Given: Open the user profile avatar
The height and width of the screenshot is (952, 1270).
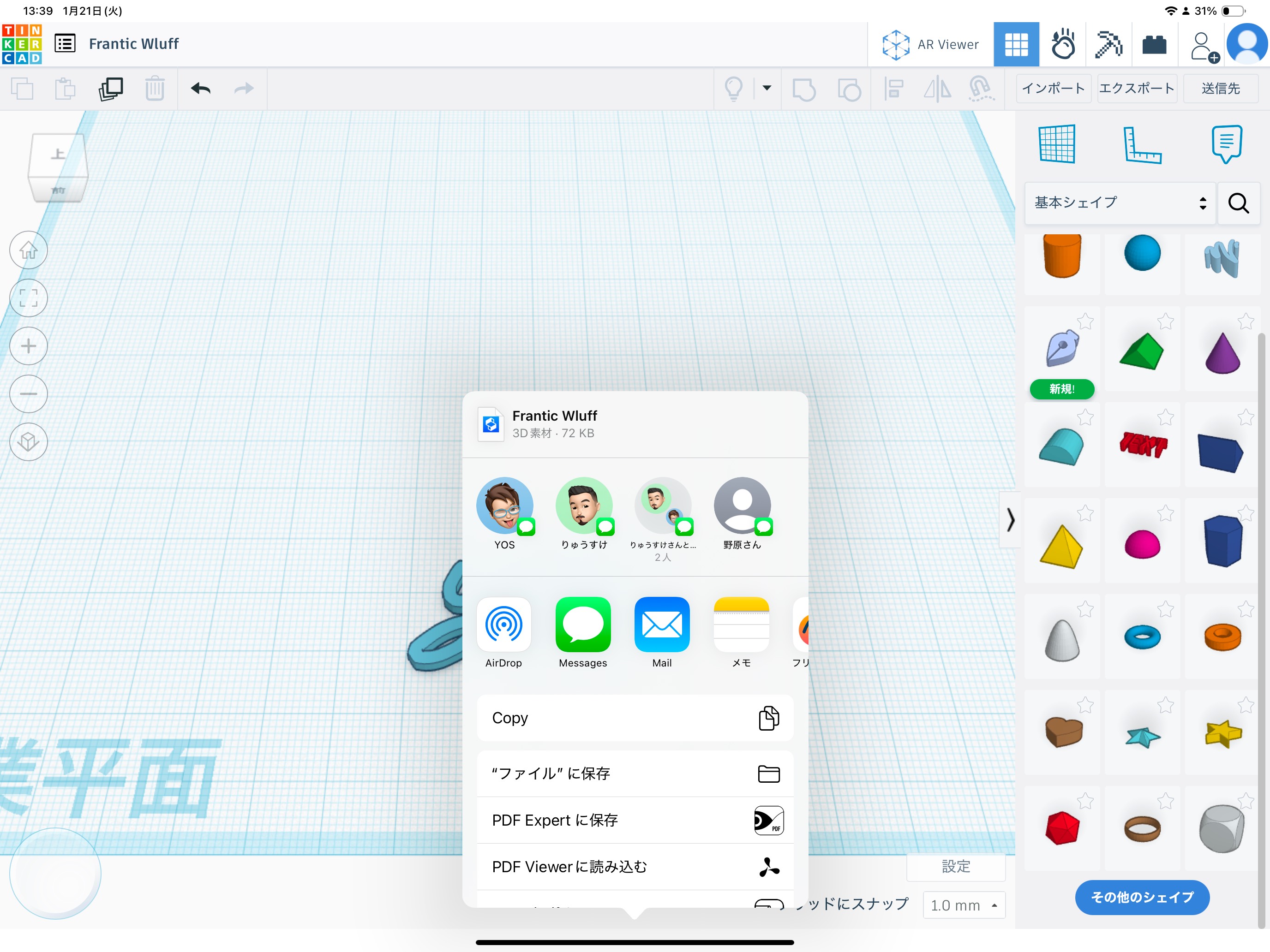Looking at the screenshot, I should [1247, 44].
